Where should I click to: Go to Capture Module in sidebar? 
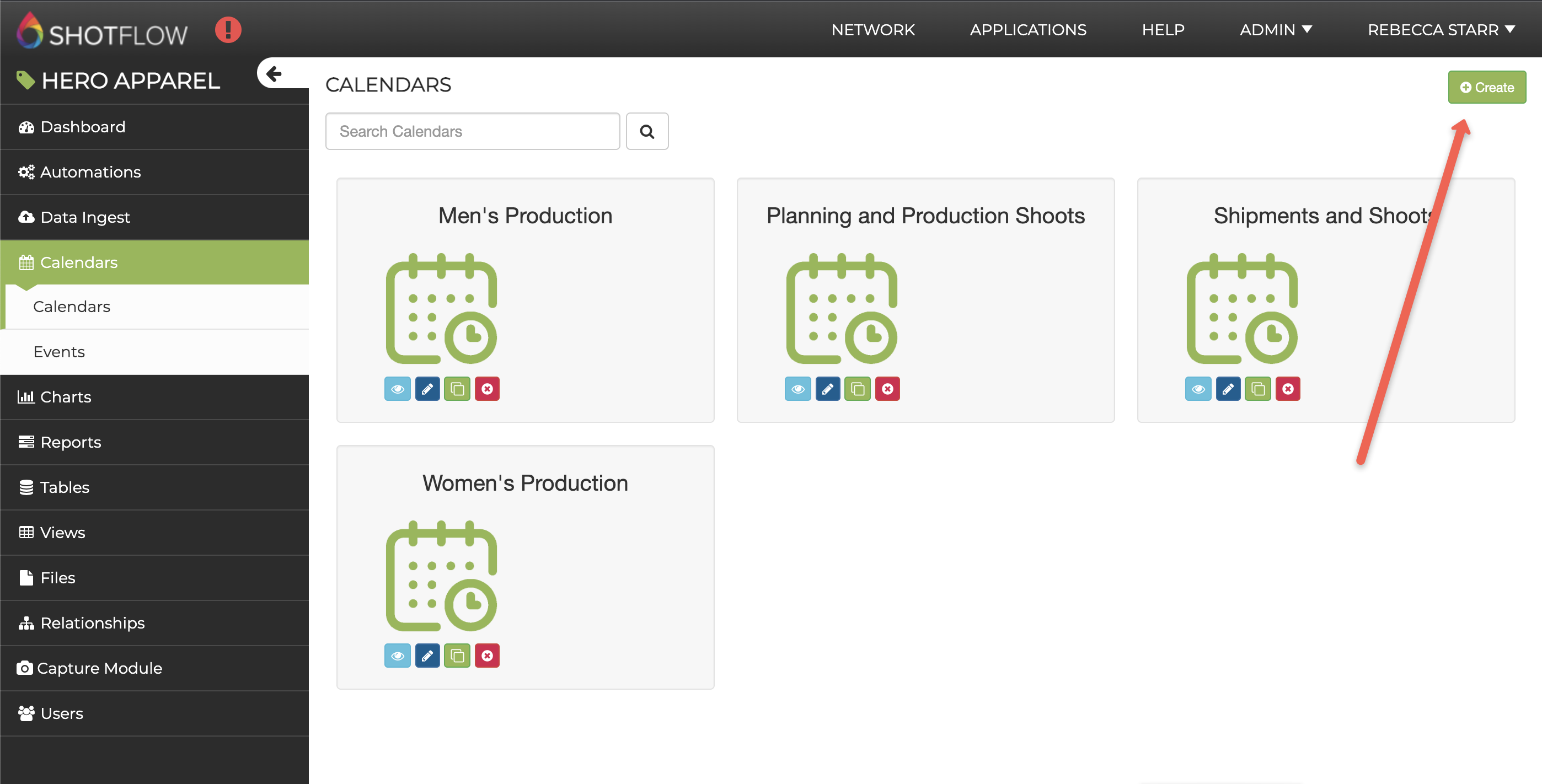click(99, 668)
